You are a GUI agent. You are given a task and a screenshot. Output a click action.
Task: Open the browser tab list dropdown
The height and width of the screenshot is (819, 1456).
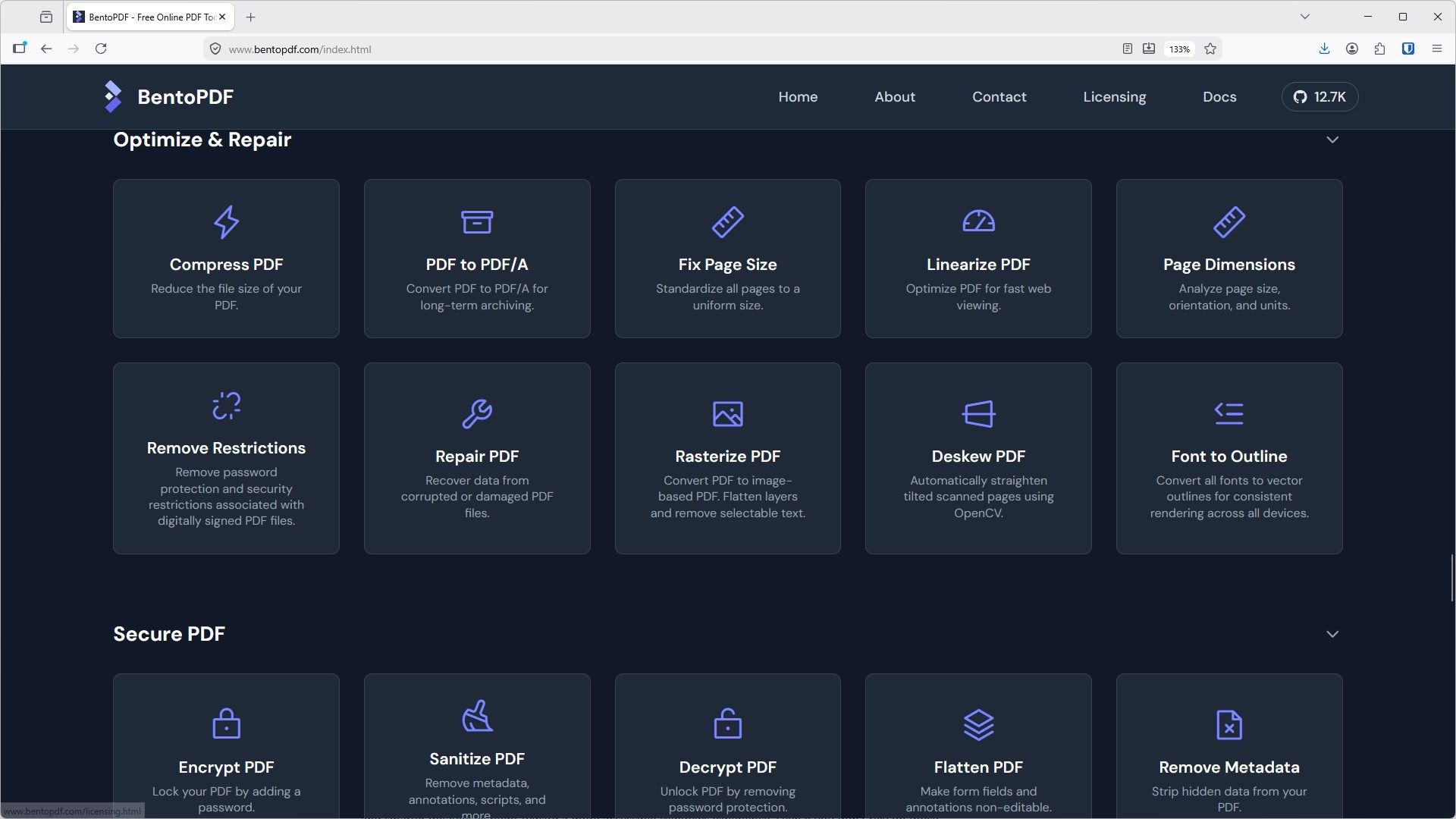1305,17
